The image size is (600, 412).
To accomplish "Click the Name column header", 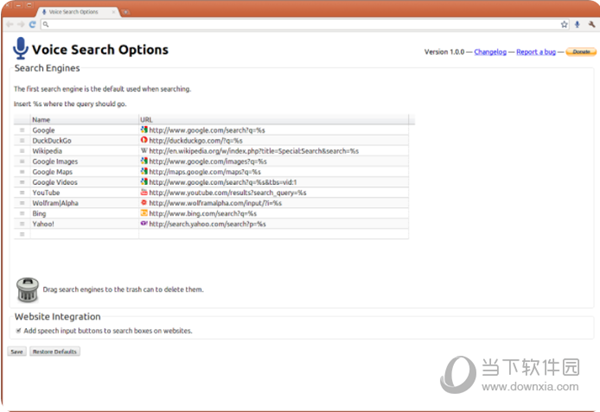I will [x=85, y=120].
